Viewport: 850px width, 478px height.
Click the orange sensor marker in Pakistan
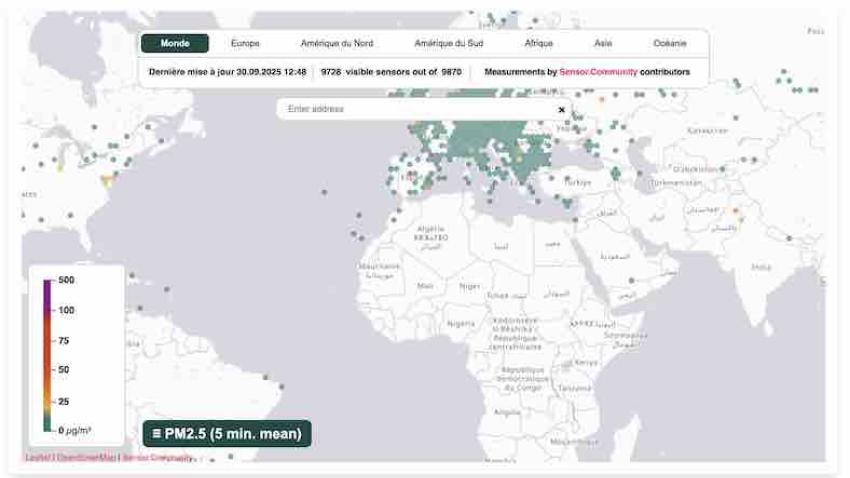pyautogui.click(x=736, y=210)
